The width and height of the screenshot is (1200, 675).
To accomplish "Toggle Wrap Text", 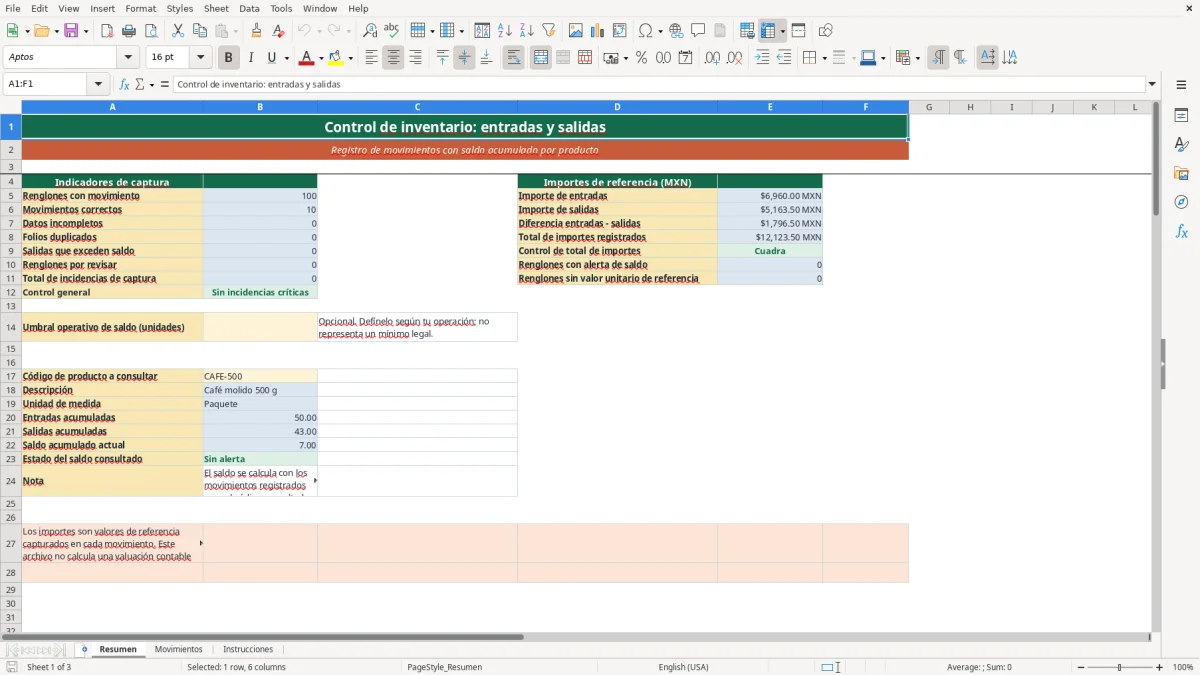I will [x=514, y=58].
